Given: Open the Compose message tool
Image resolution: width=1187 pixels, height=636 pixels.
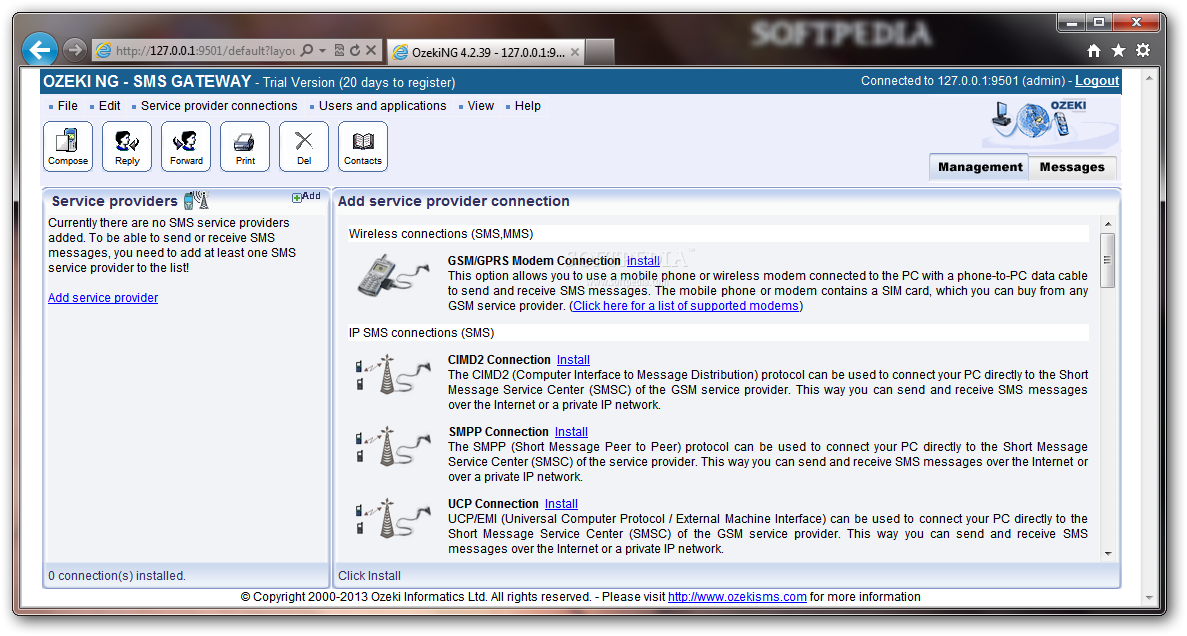Looking at the screenshot, I should pyautogui.click(x=68, y=146).
